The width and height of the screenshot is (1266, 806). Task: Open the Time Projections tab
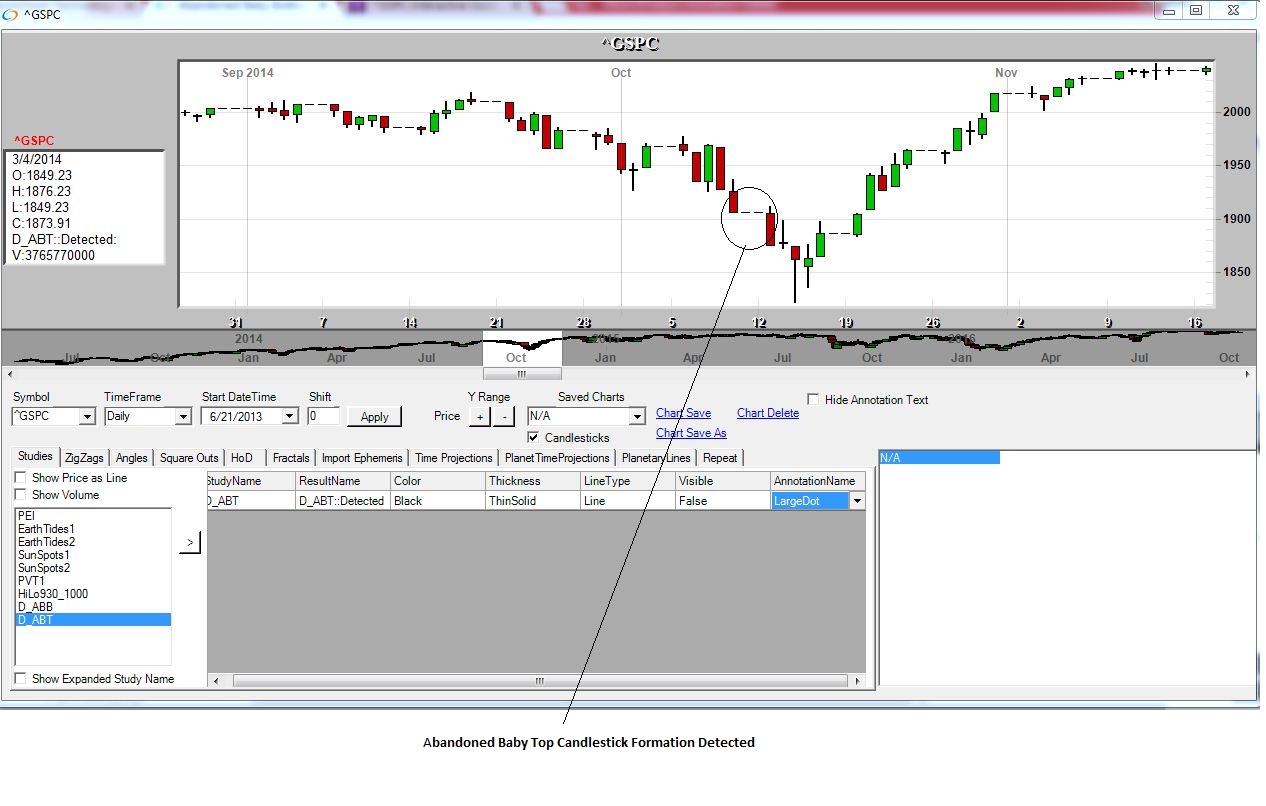pos(453,458)
